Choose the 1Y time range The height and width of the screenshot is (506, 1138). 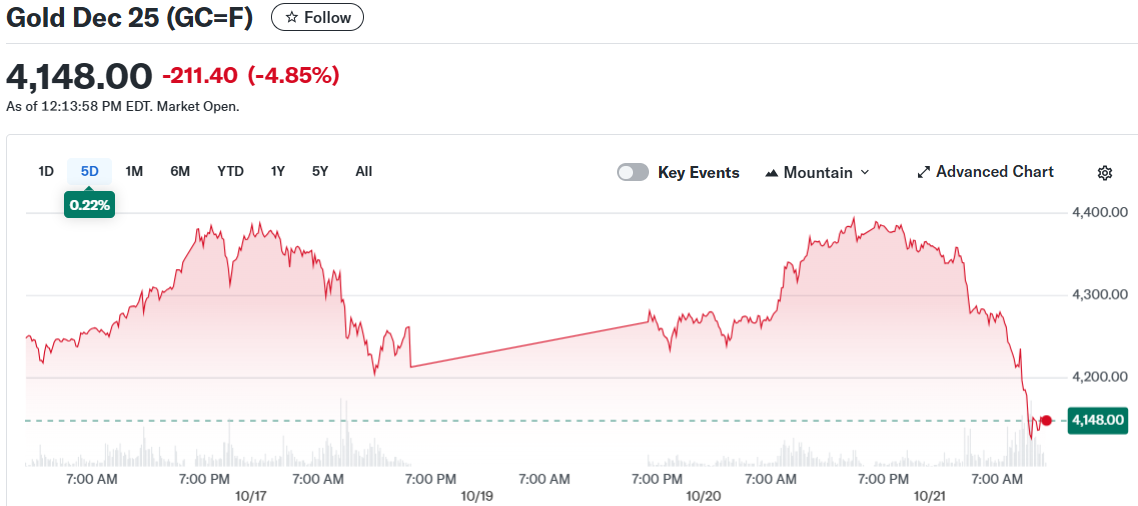coord(278,171)
